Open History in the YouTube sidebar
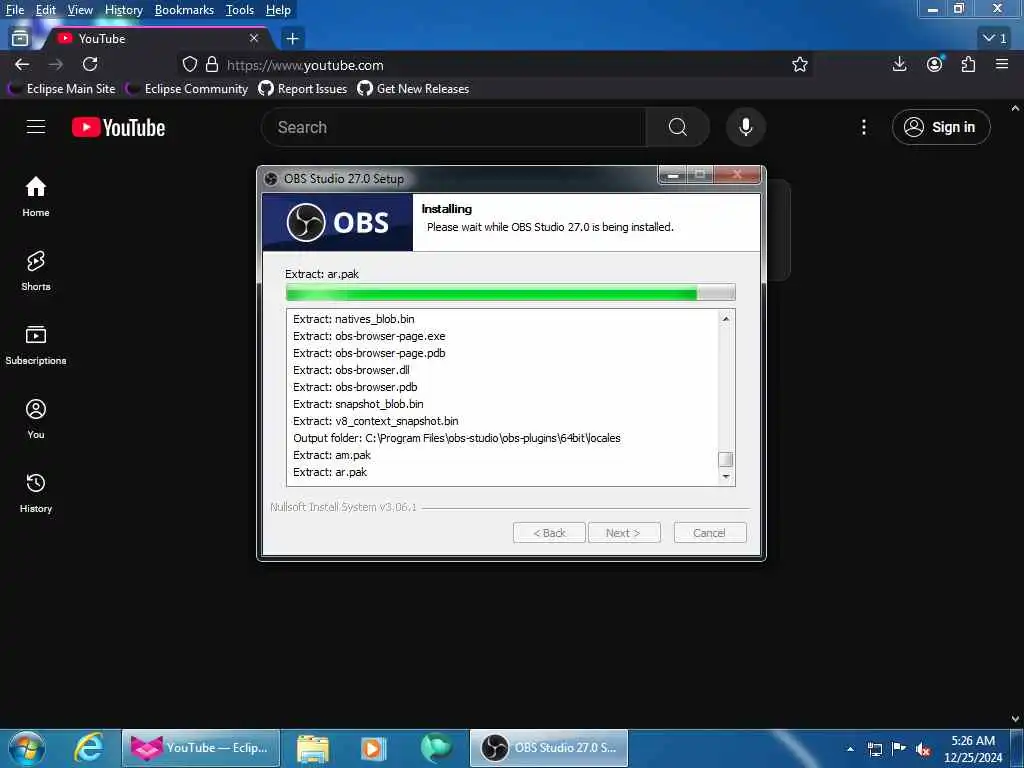1024x768 pixels. point(36,493)
